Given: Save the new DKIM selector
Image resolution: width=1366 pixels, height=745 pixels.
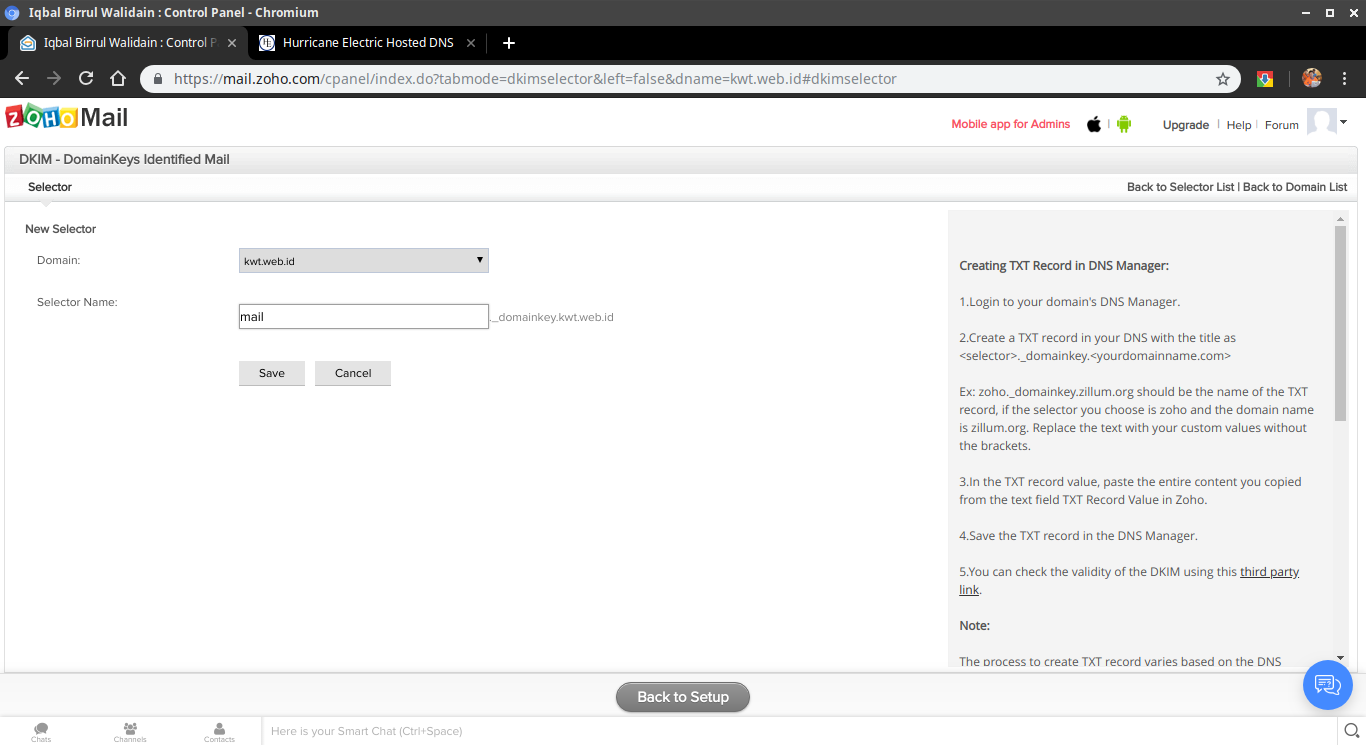Looking at the screenshot, I should pos(271,373).
